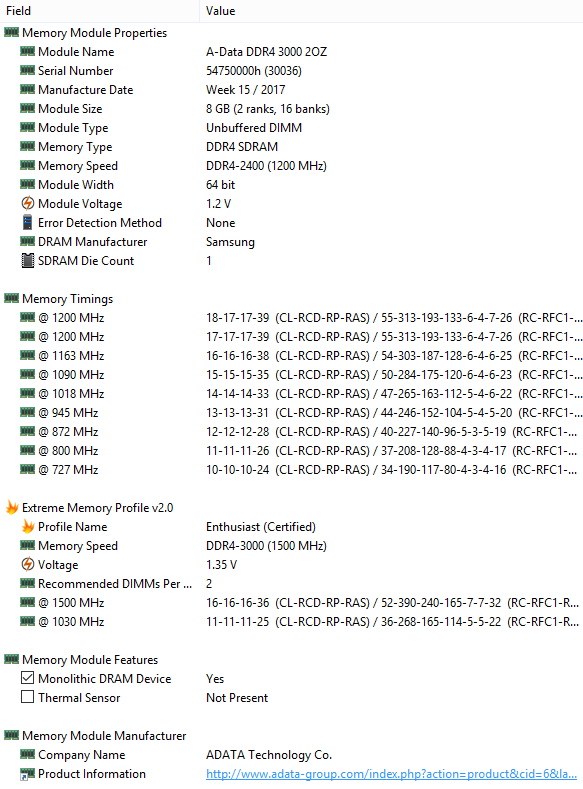Select serial number value 54750000h (30036)

tap(254, 71)
